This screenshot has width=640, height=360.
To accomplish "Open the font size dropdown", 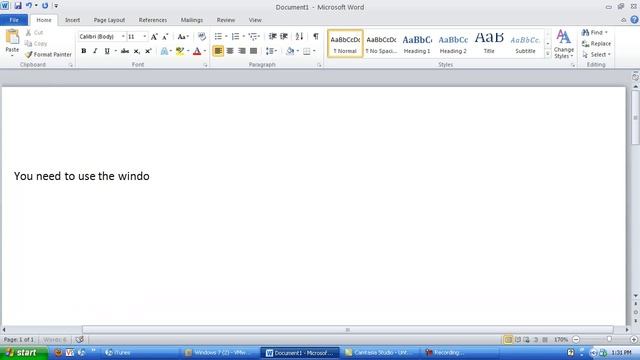I will tap(144, 37).
